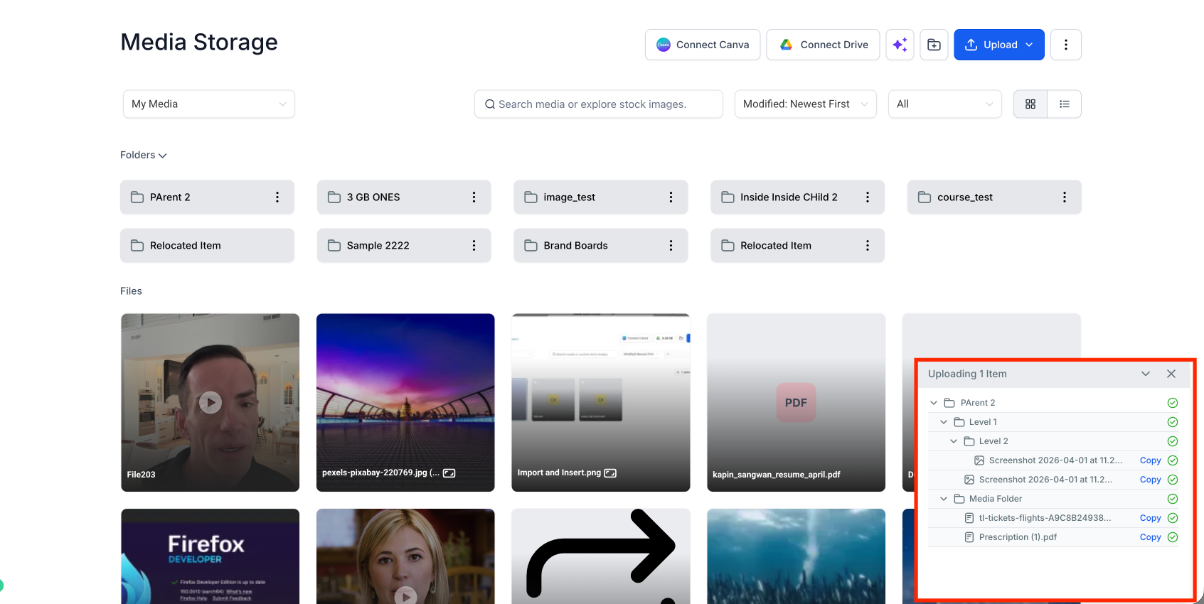Close the upload progress panel
The width and height of the screenshot is (1204, 604).
click(x=1171, y=374)
